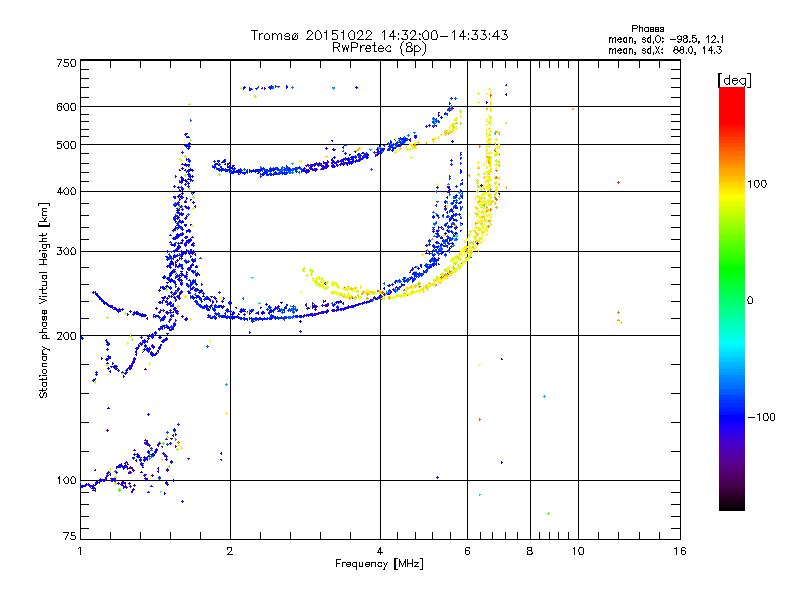Click the plot title 'Tromsø 20151022 14:32:00-14:33:43'

[x=379, y=35]
